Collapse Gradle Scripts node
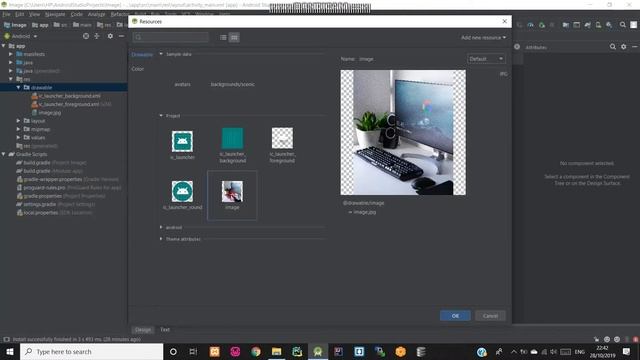Image resolution: width=640 pixels, height=360 pixels. coord(4,154)
